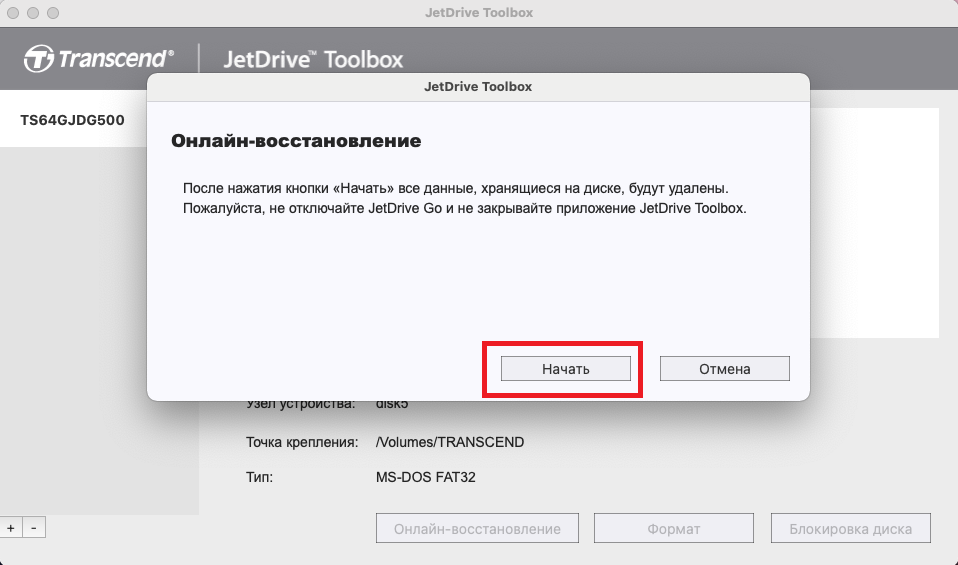Click the /Volumes/TRANSCEND mount point value
Image resolution: width=958 pixels, height=565 pixels.
click(450, 442)
